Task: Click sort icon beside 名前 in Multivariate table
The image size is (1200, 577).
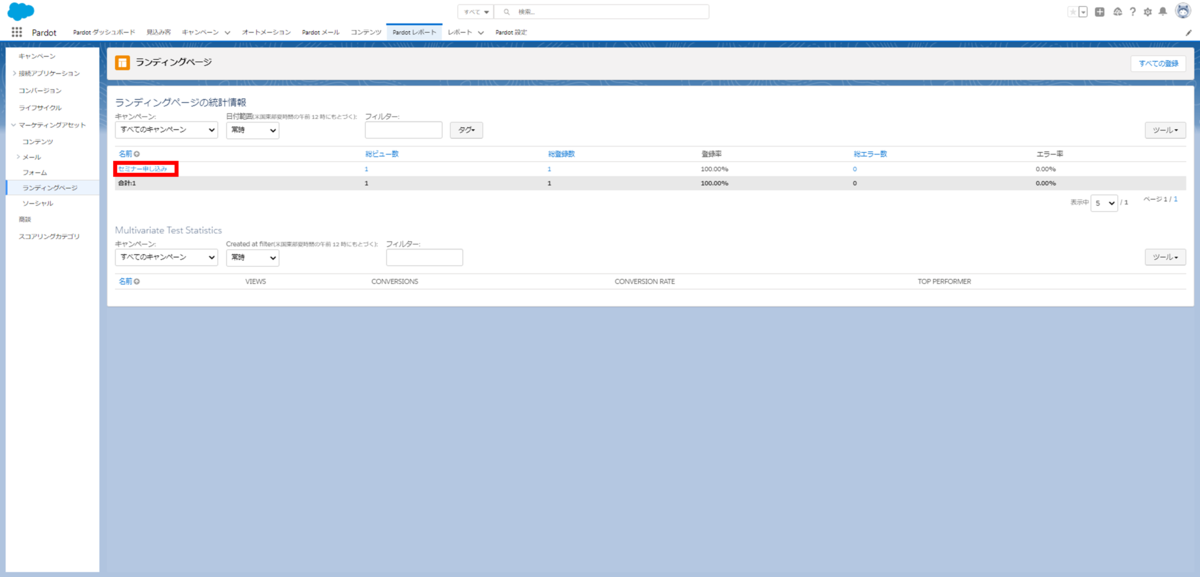Action: point(137,282)
